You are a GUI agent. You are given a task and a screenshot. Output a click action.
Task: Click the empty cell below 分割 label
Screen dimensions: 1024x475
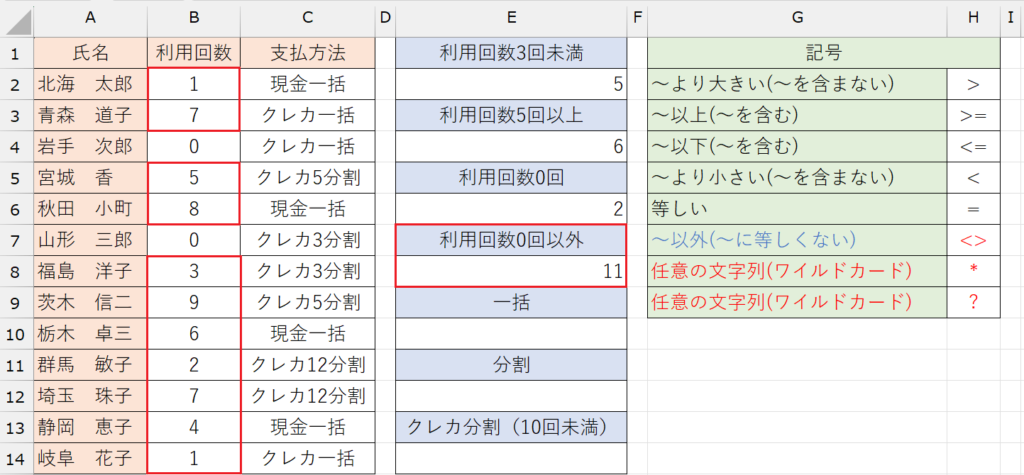coord(511,397)
